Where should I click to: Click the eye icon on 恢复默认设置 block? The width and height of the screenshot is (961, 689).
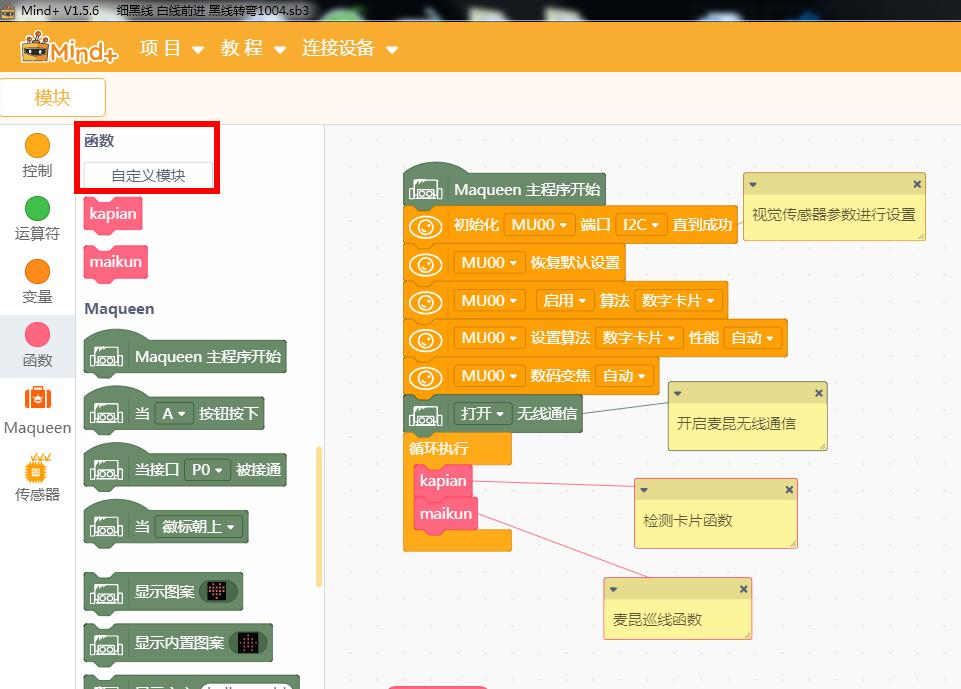tap(425, 265)
